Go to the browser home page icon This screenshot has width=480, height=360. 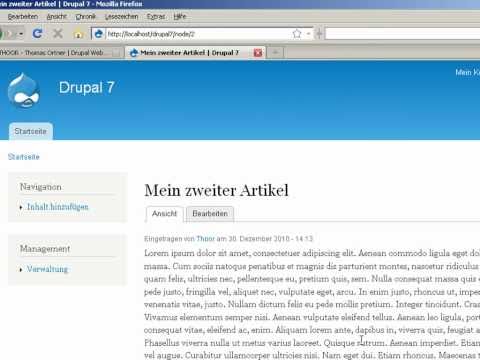[x=78, y=34]
